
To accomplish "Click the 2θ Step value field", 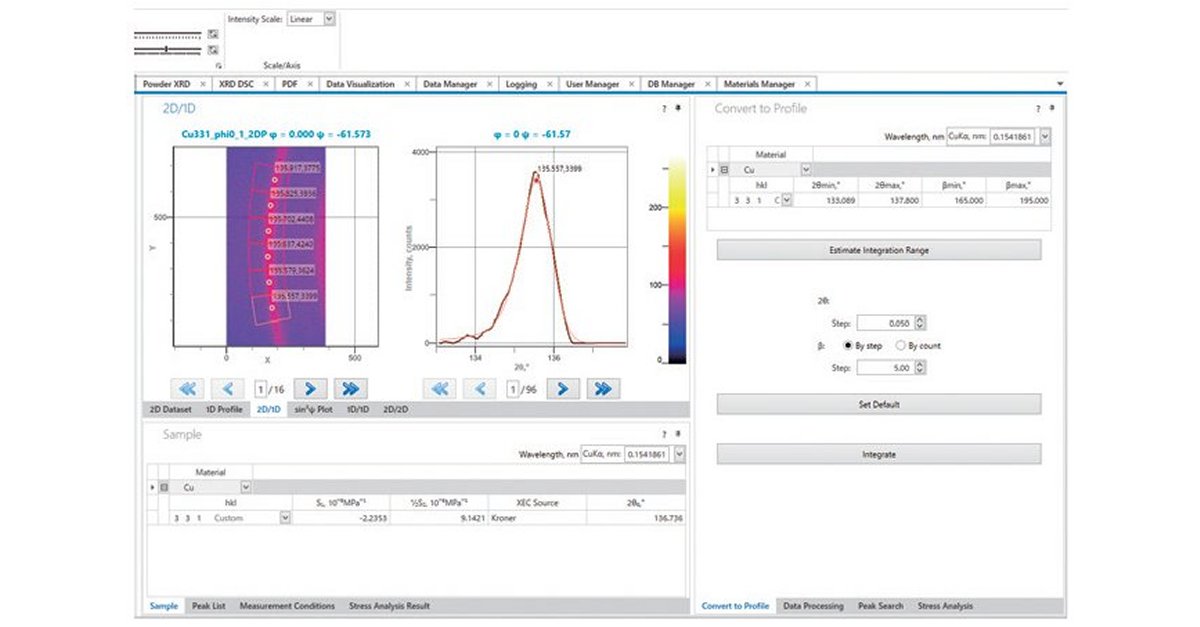I will click(x=884, y=323).
